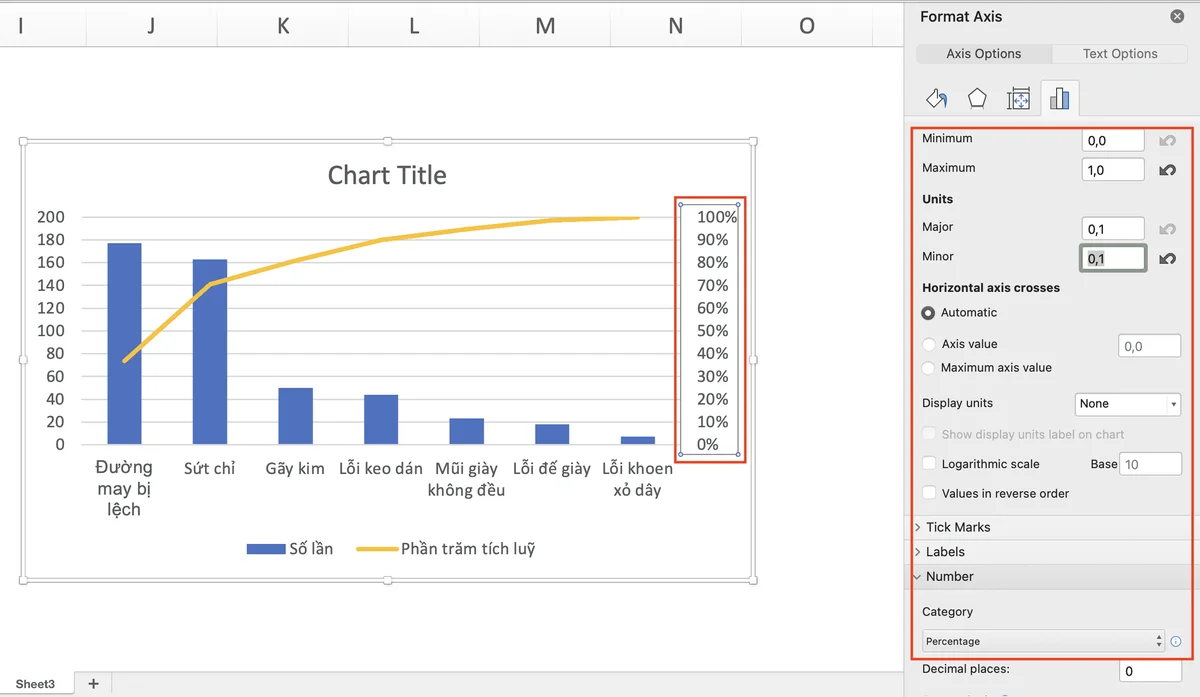Close the Format Axis pane

pos(1177,16)
